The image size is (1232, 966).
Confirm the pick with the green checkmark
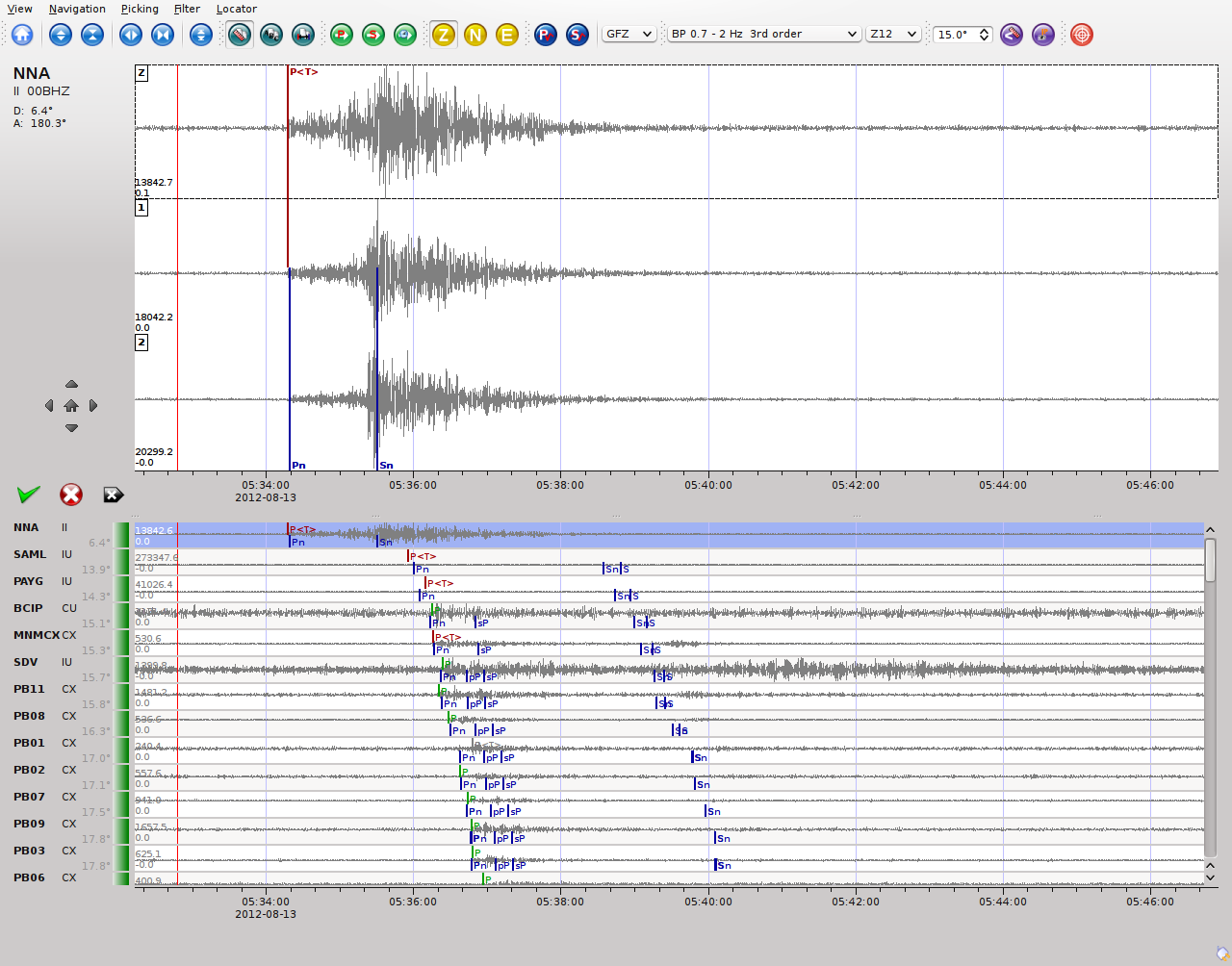point(29,495)
